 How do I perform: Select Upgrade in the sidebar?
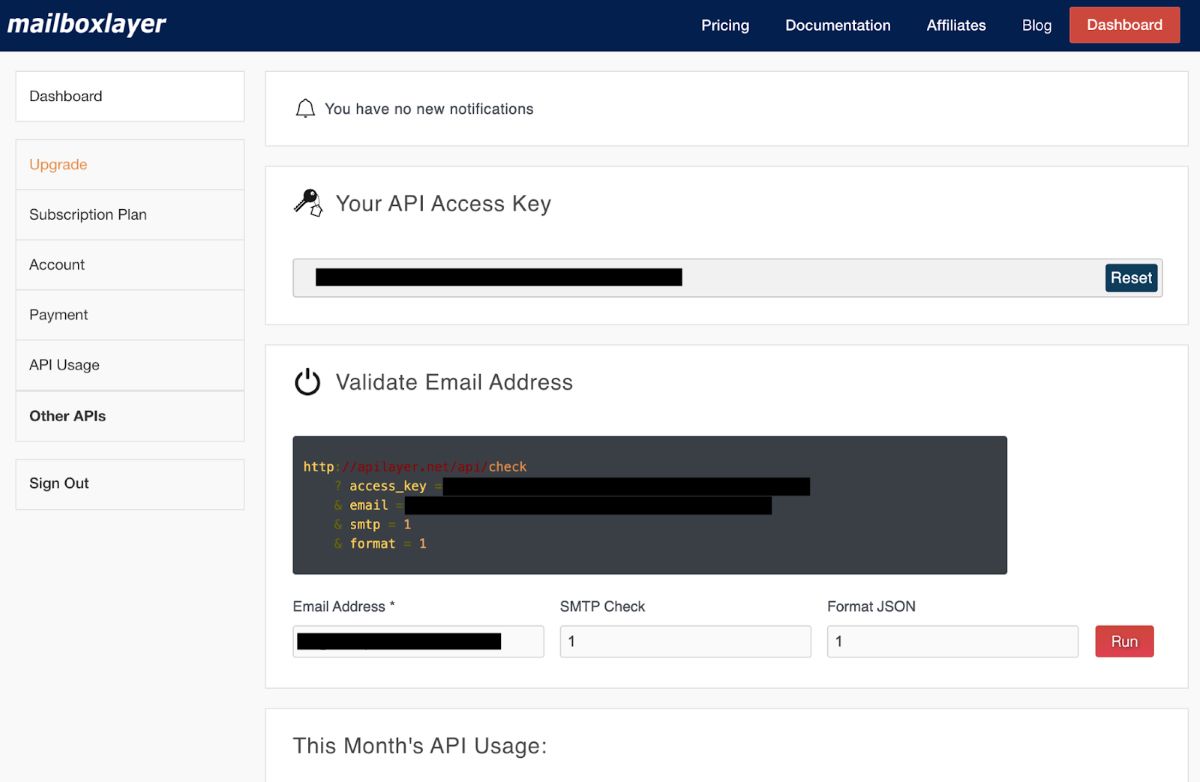tap(57, 164)
